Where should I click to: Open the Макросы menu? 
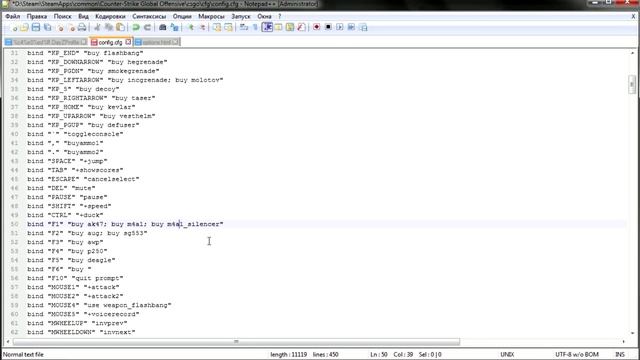211,16
